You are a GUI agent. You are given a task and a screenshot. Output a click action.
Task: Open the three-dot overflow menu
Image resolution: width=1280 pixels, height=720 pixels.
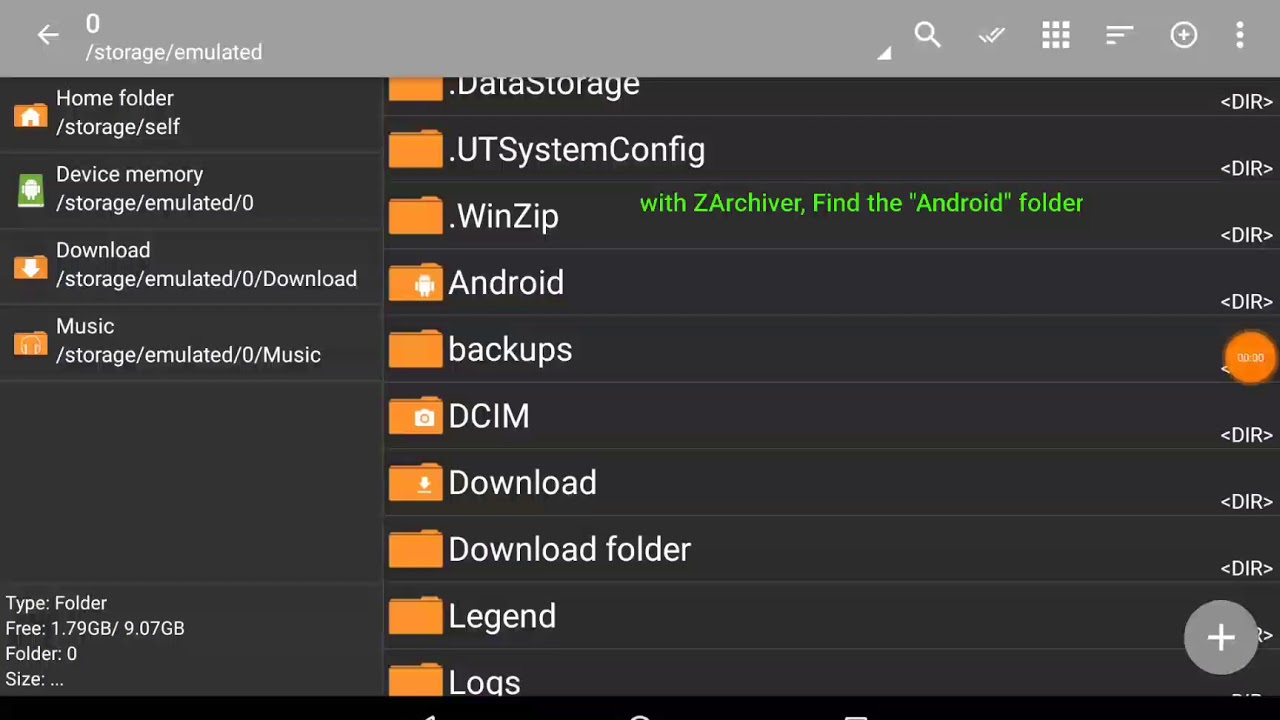click(1240, 36)
